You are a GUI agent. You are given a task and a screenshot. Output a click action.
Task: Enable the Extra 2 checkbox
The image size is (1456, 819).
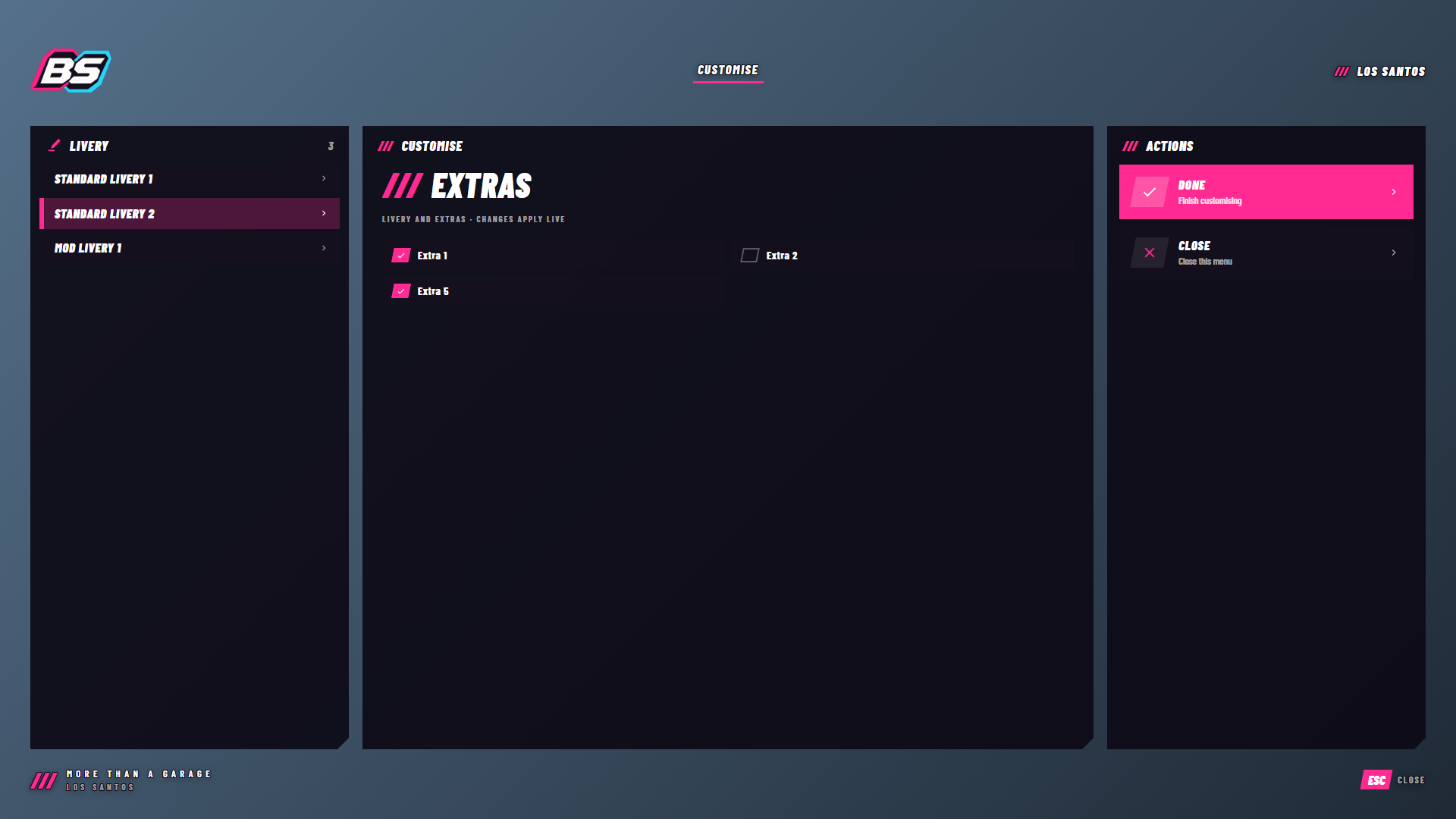click(x=750, y=256)
